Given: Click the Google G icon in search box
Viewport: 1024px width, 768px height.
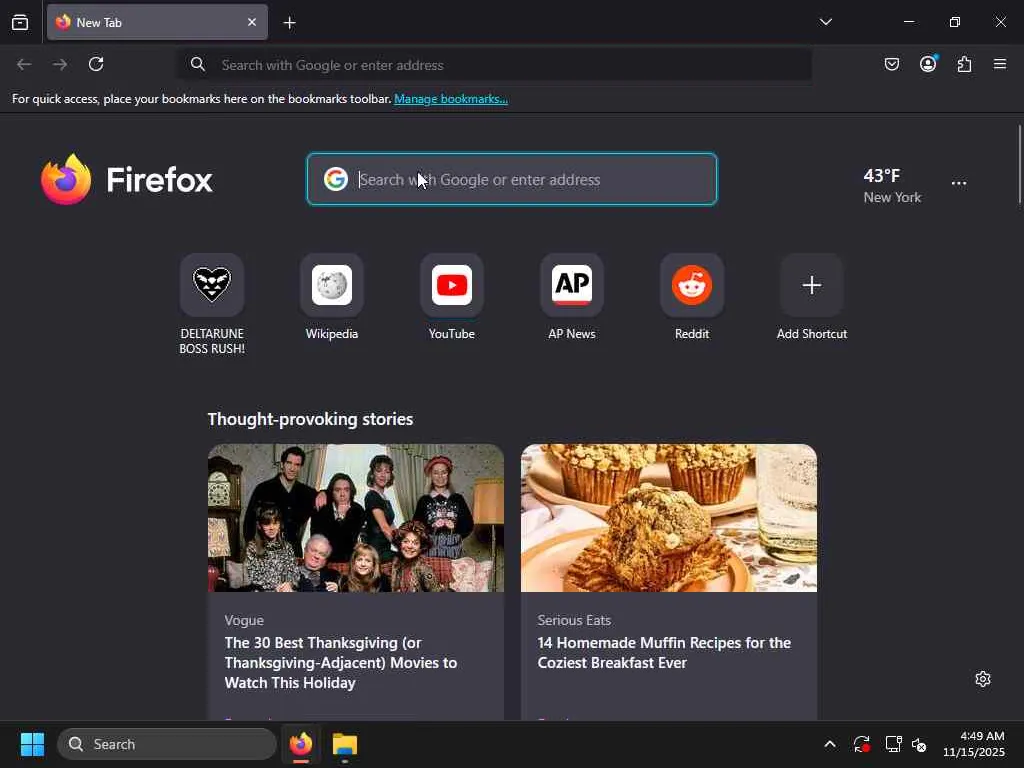Looking at the screenshot, I should [x=336, y=179].
